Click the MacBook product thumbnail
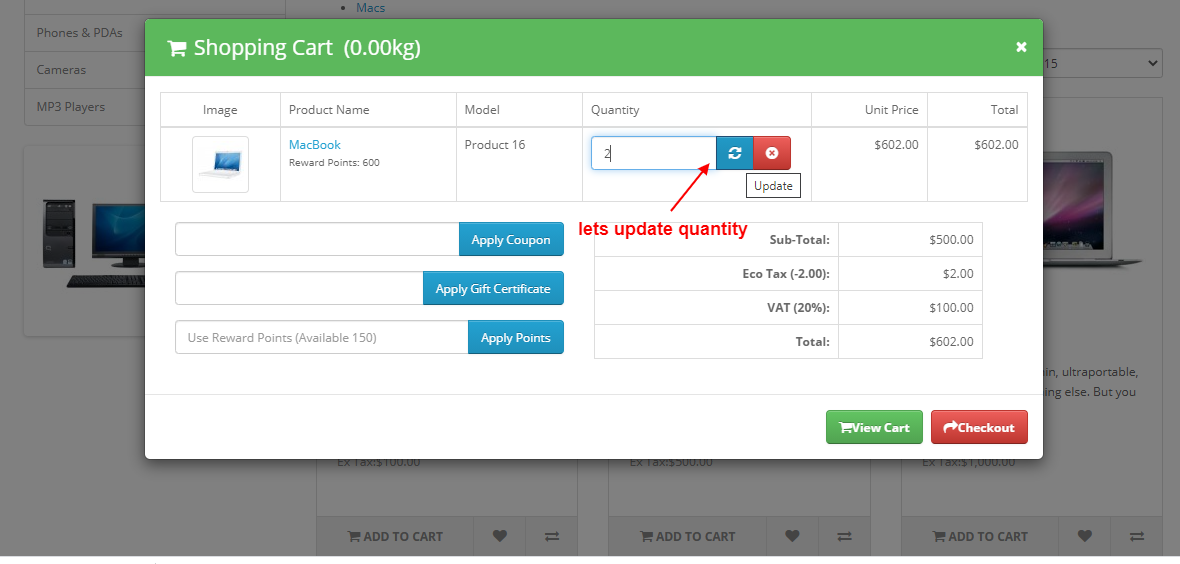1180x564 pixels. click(220, 164)
